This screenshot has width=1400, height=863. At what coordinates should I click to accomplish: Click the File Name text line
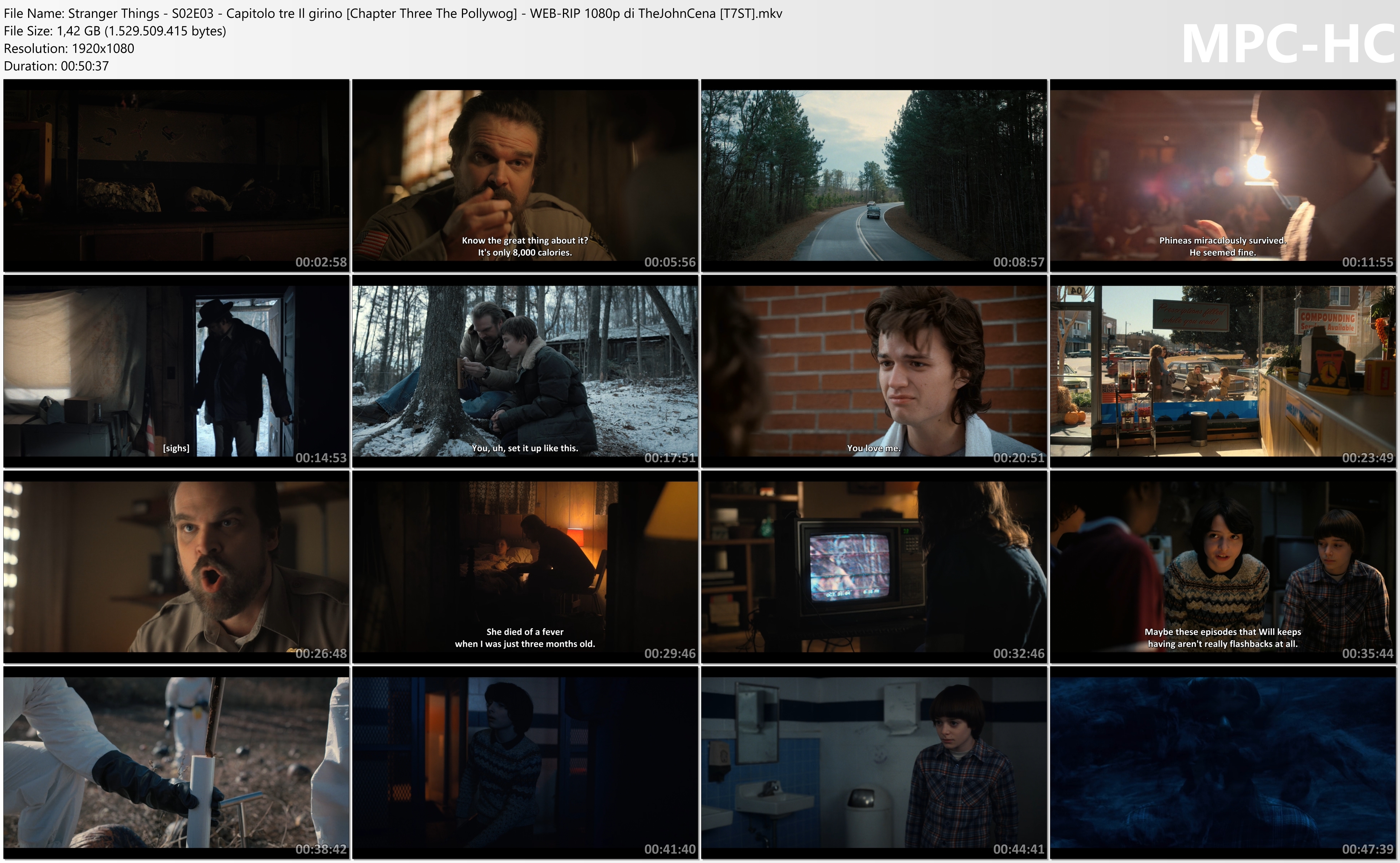(x=393, y=13)
